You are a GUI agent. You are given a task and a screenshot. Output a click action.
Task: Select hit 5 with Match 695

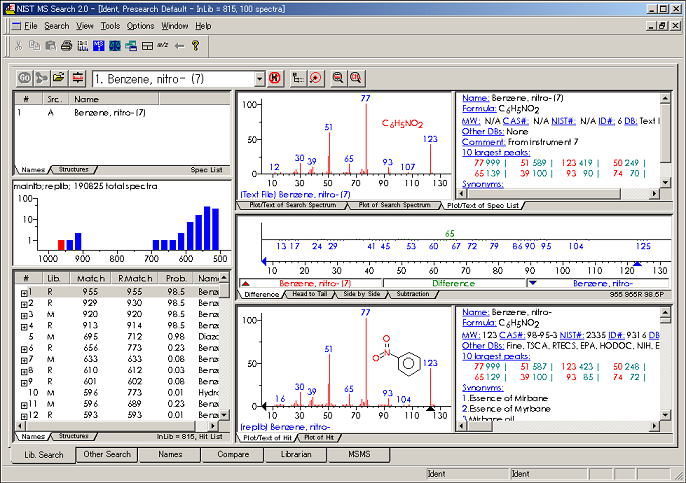[x=117, y=336]
